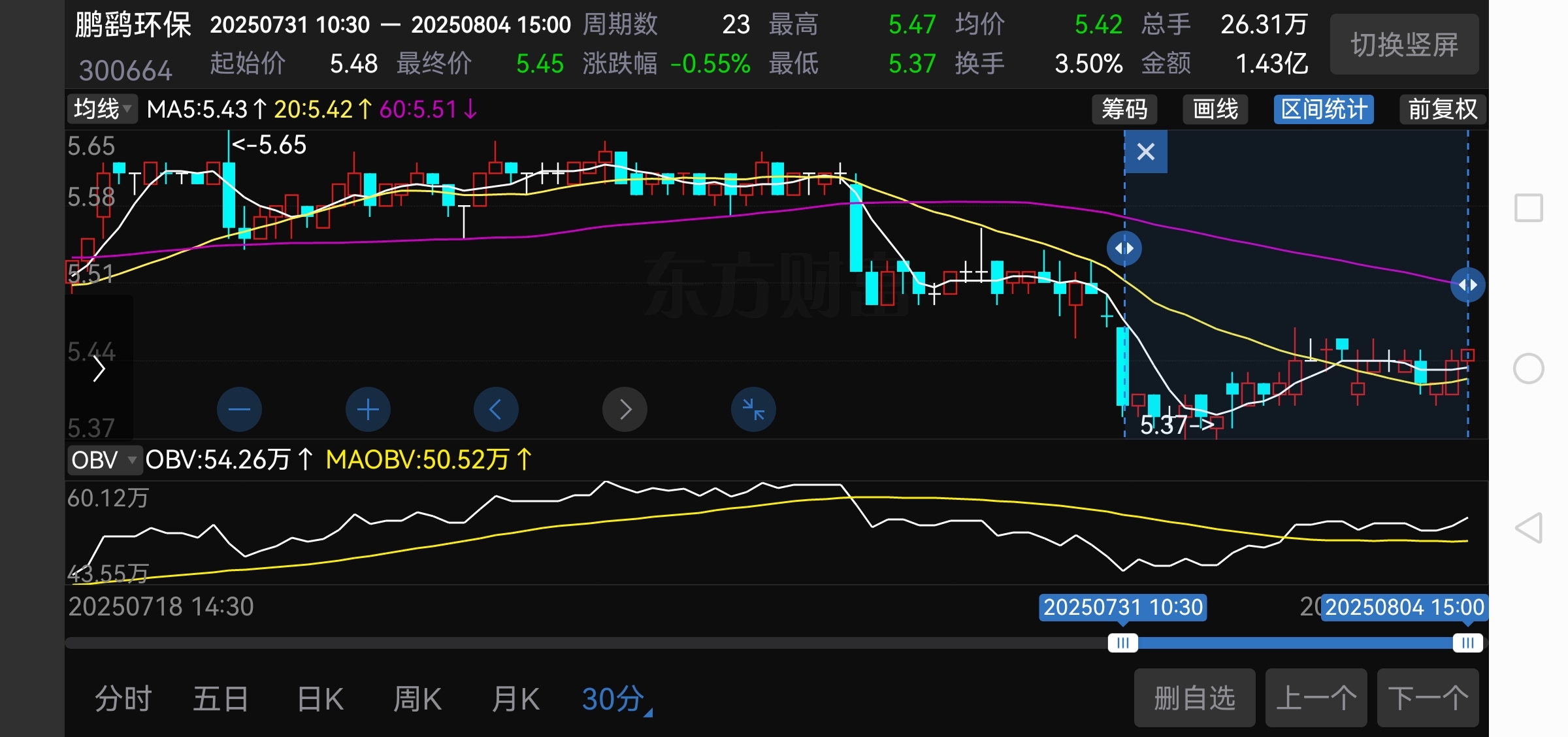Viewport: 1568px width, 737px height.
Task: Tap the 20250718 14:30 chart start date
Action: [161, 607]
